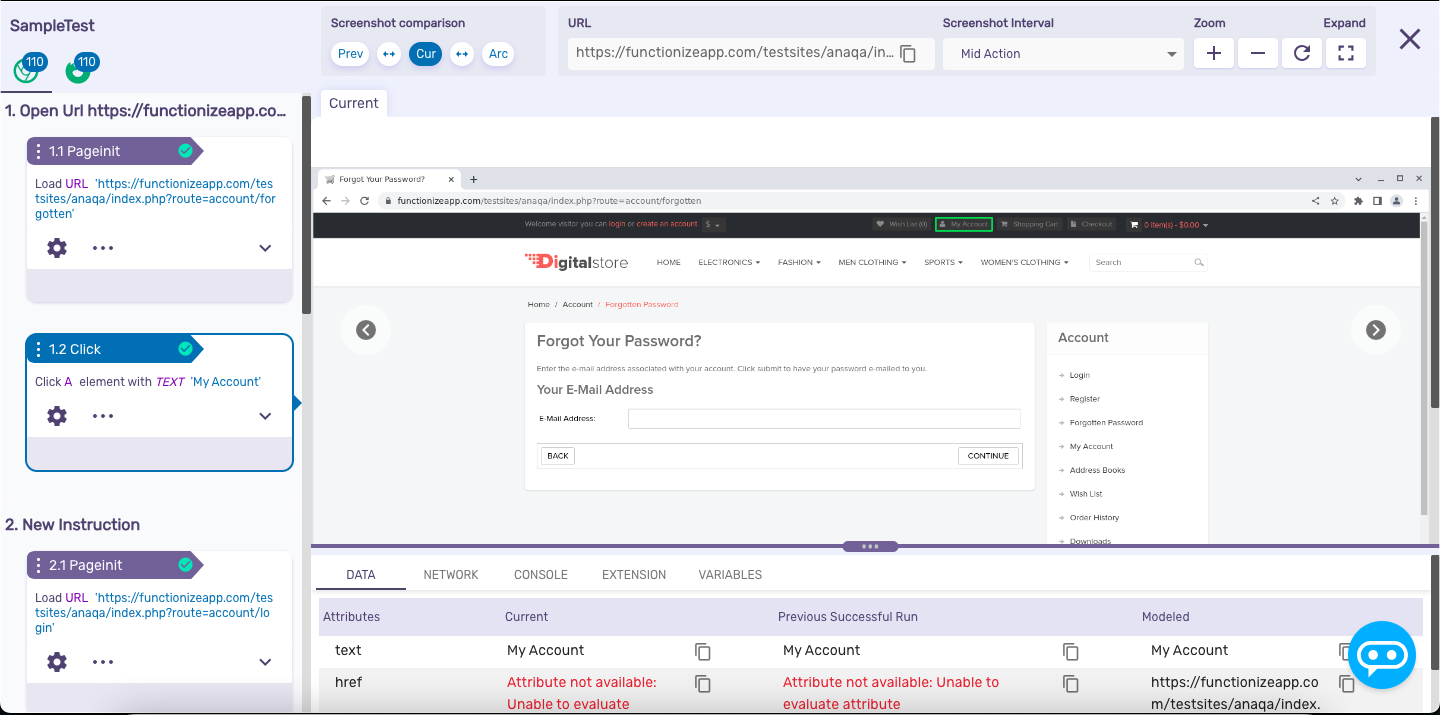1440x715 pixels.
Task: Copy Previous Successful Run value of href attribute
Action: pyautogui.click(x=1071, y=684)
